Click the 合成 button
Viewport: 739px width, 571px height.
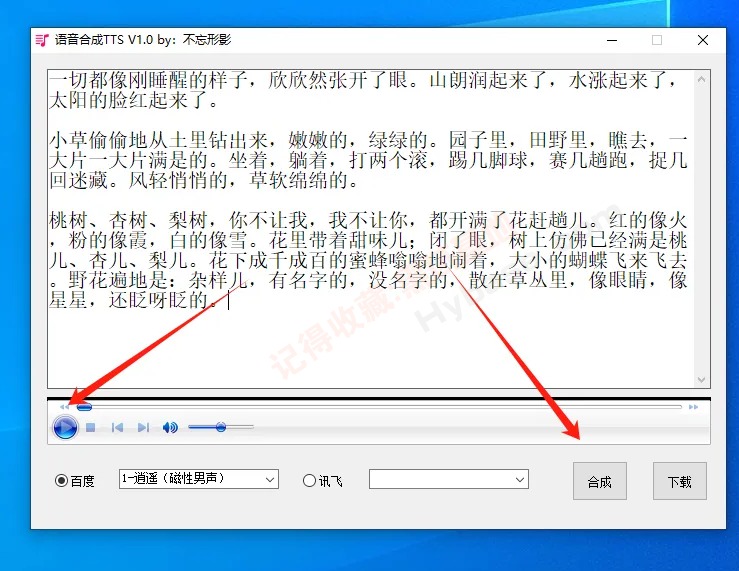(x=599, y=481)
